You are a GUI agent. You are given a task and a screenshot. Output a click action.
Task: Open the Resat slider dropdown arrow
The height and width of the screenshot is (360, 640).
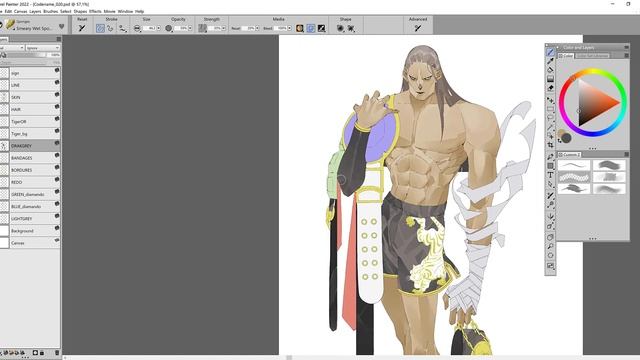pyautogui.click(x=257, y=28)
